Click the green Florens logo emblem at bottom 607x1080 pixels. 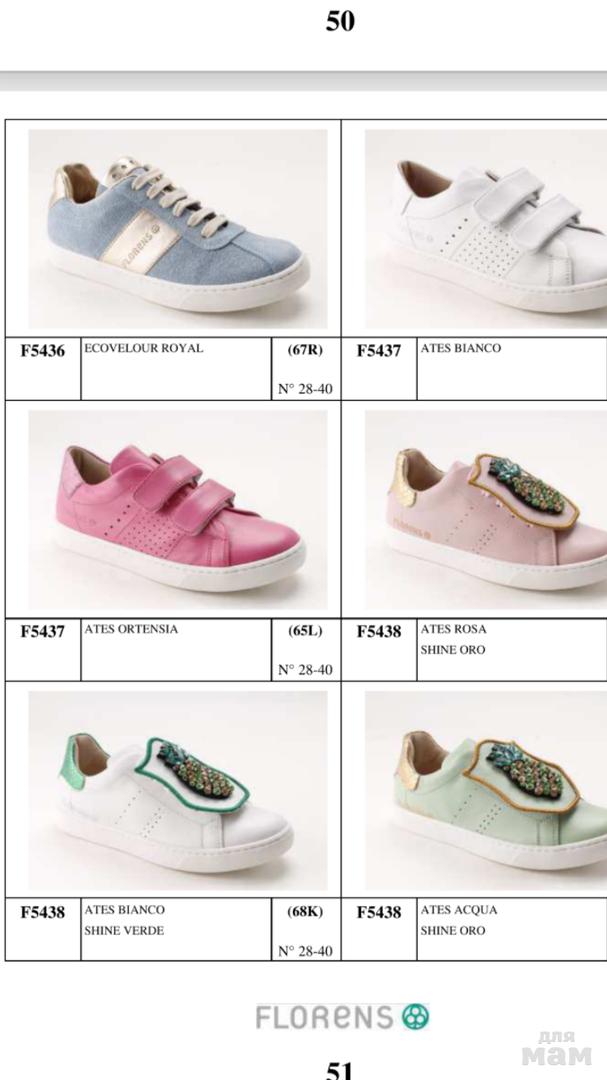416,1016
